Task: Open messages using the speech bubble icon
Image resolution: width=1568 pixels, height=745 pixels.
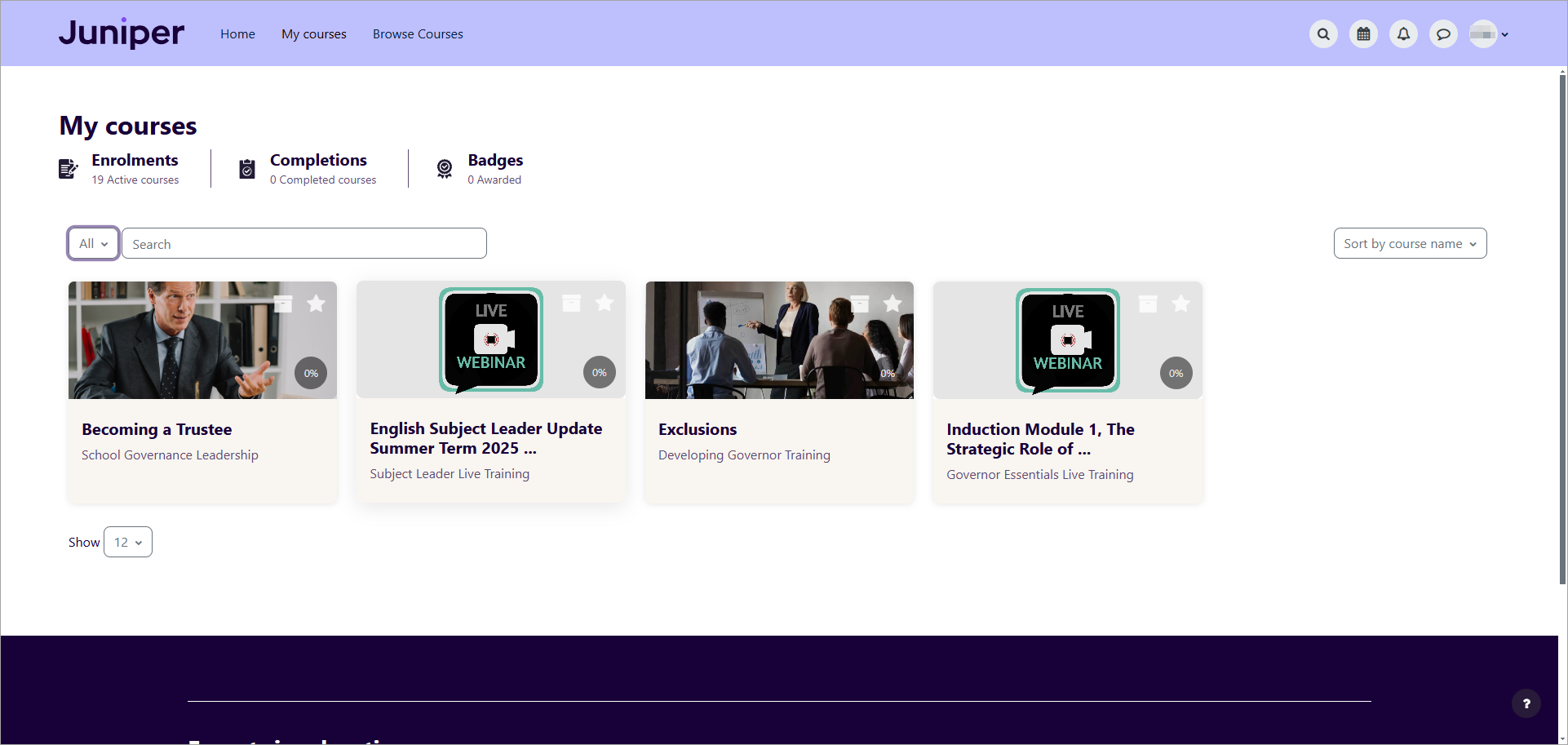Action: tap(1443, 33)
